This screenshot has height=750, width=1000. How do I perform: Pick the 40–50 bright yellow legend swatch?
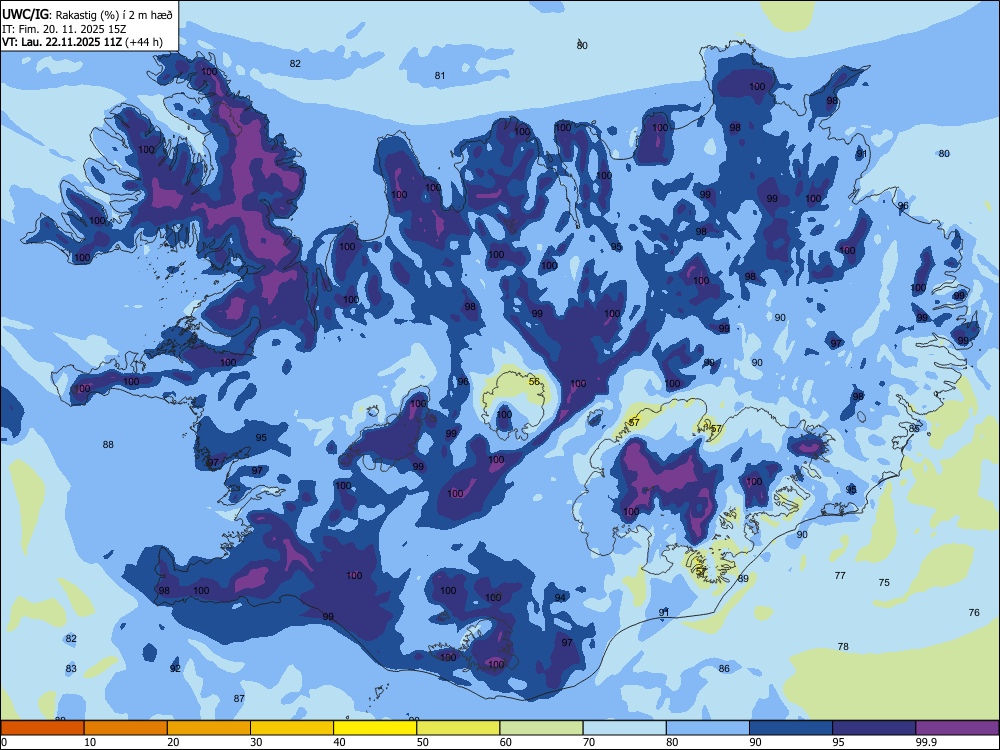click(375, 728)
